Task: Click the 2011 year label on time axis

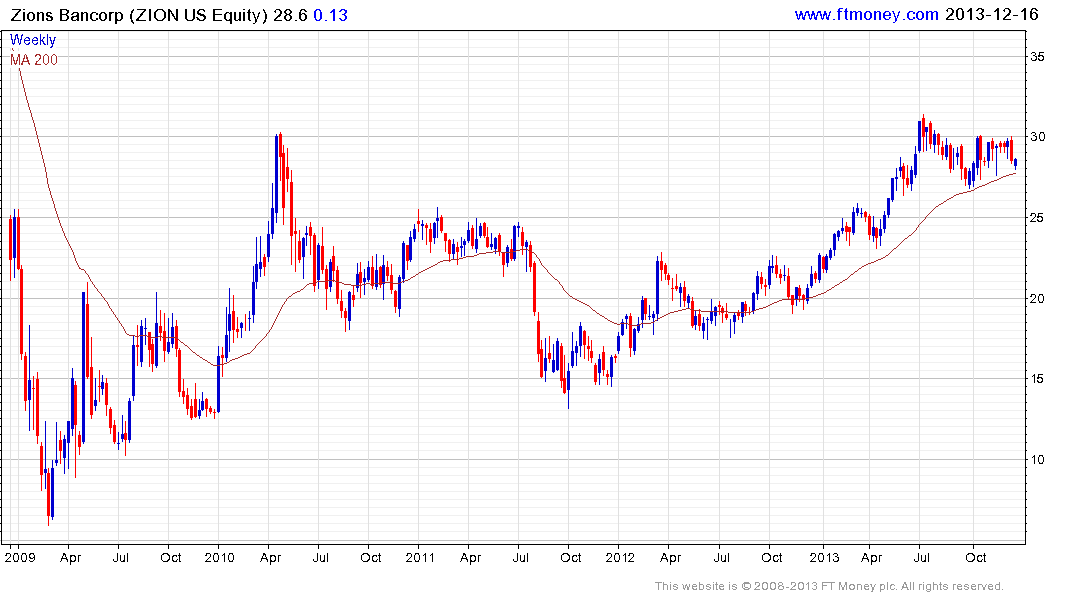Action: pyautogui.click(x=420, y=557)
